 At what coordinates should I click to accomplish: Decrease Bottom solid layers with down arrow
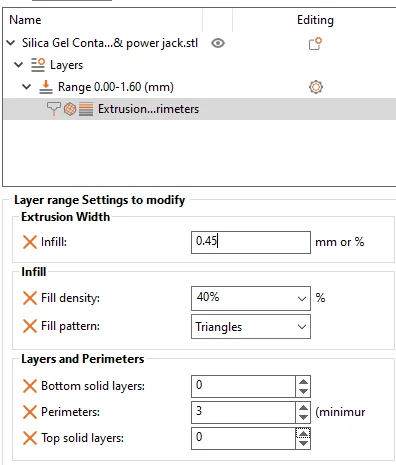pos(303,391)
